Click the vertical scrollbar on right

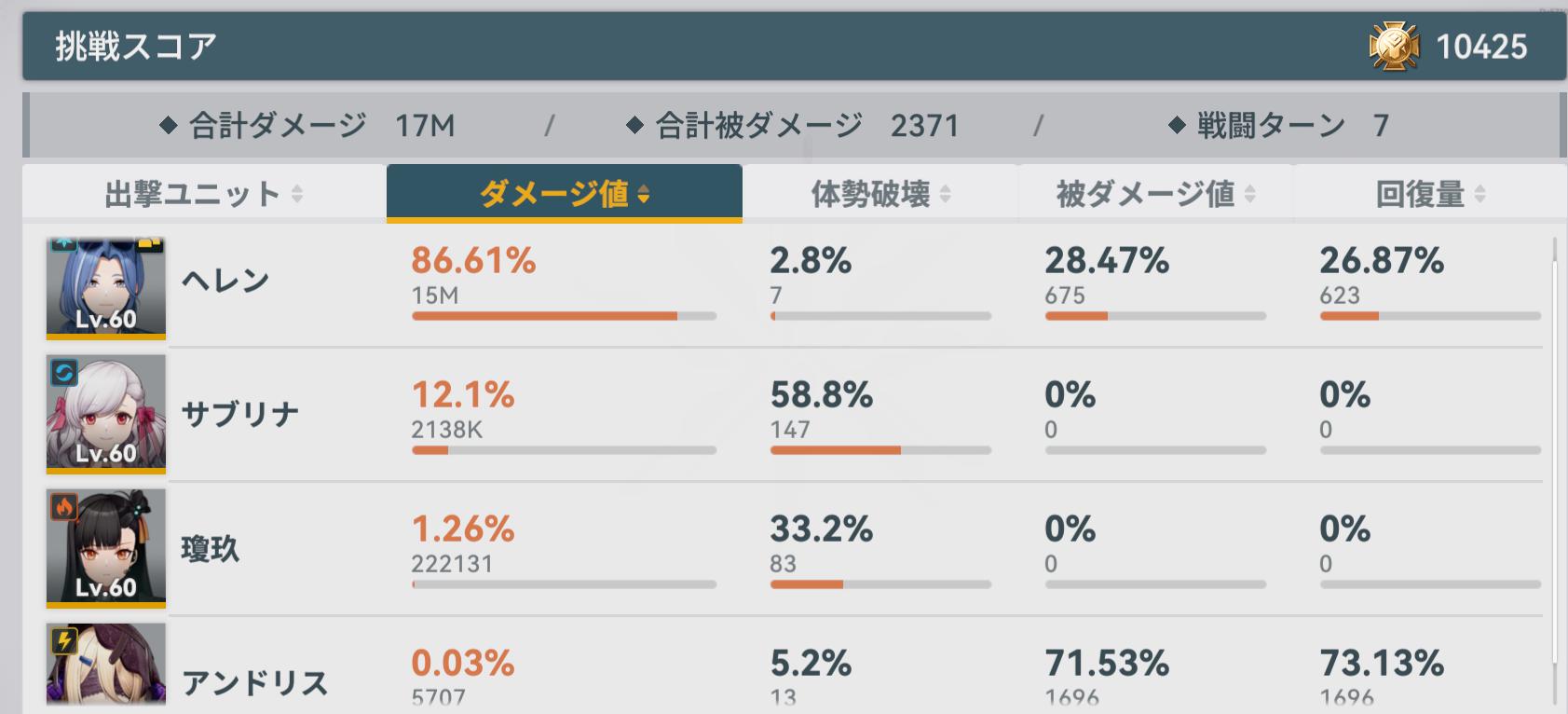point(1554,471)
